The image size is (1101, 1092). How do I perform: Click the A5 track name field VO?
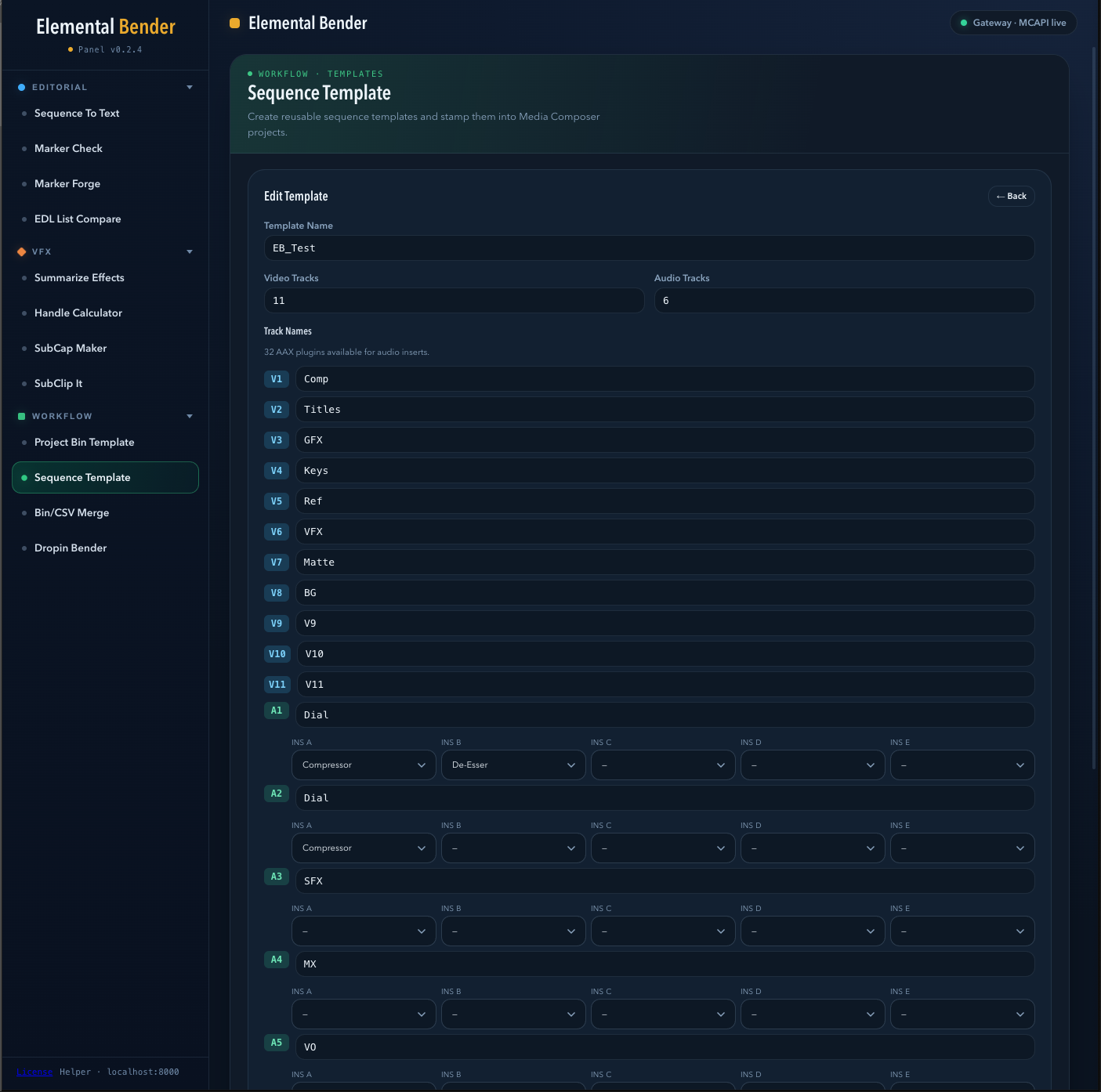[665, 1047]
